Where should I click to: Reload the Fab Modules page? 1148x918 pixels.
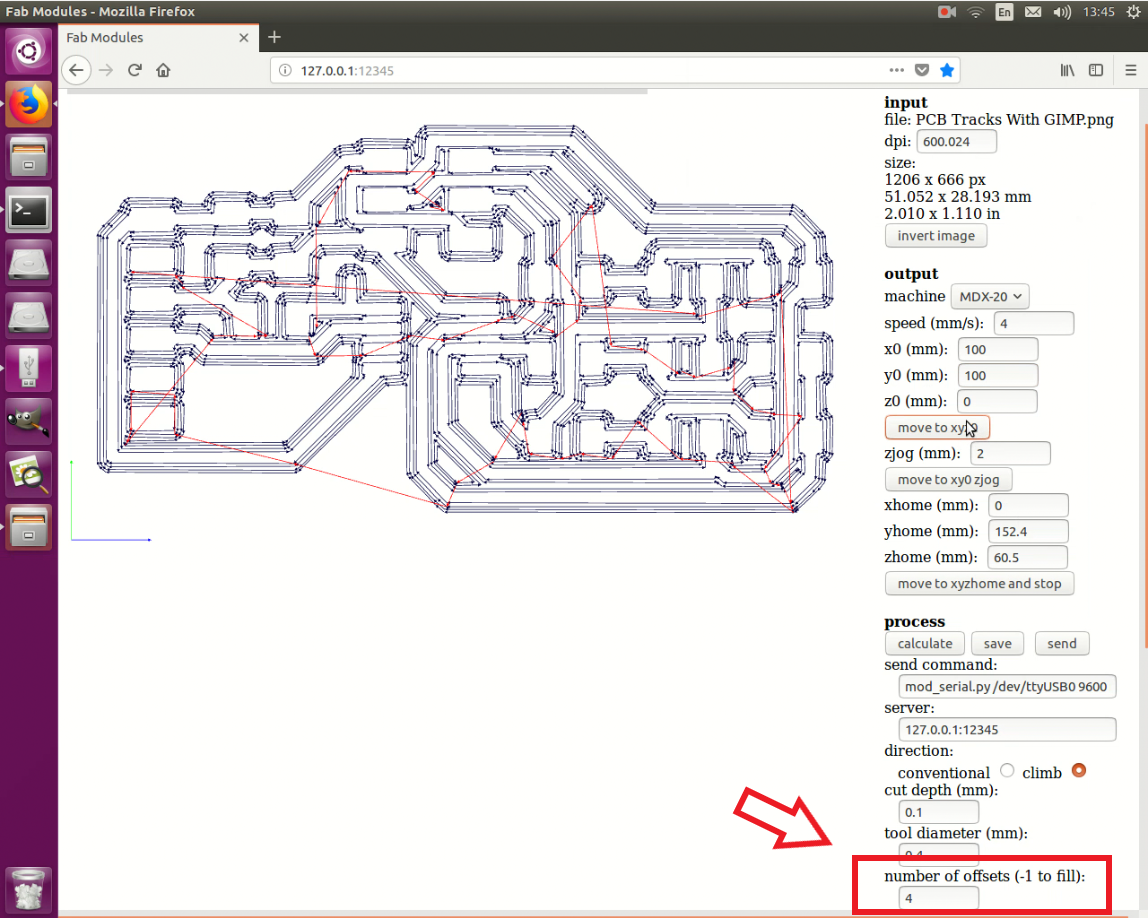click(x=134, y=70)
